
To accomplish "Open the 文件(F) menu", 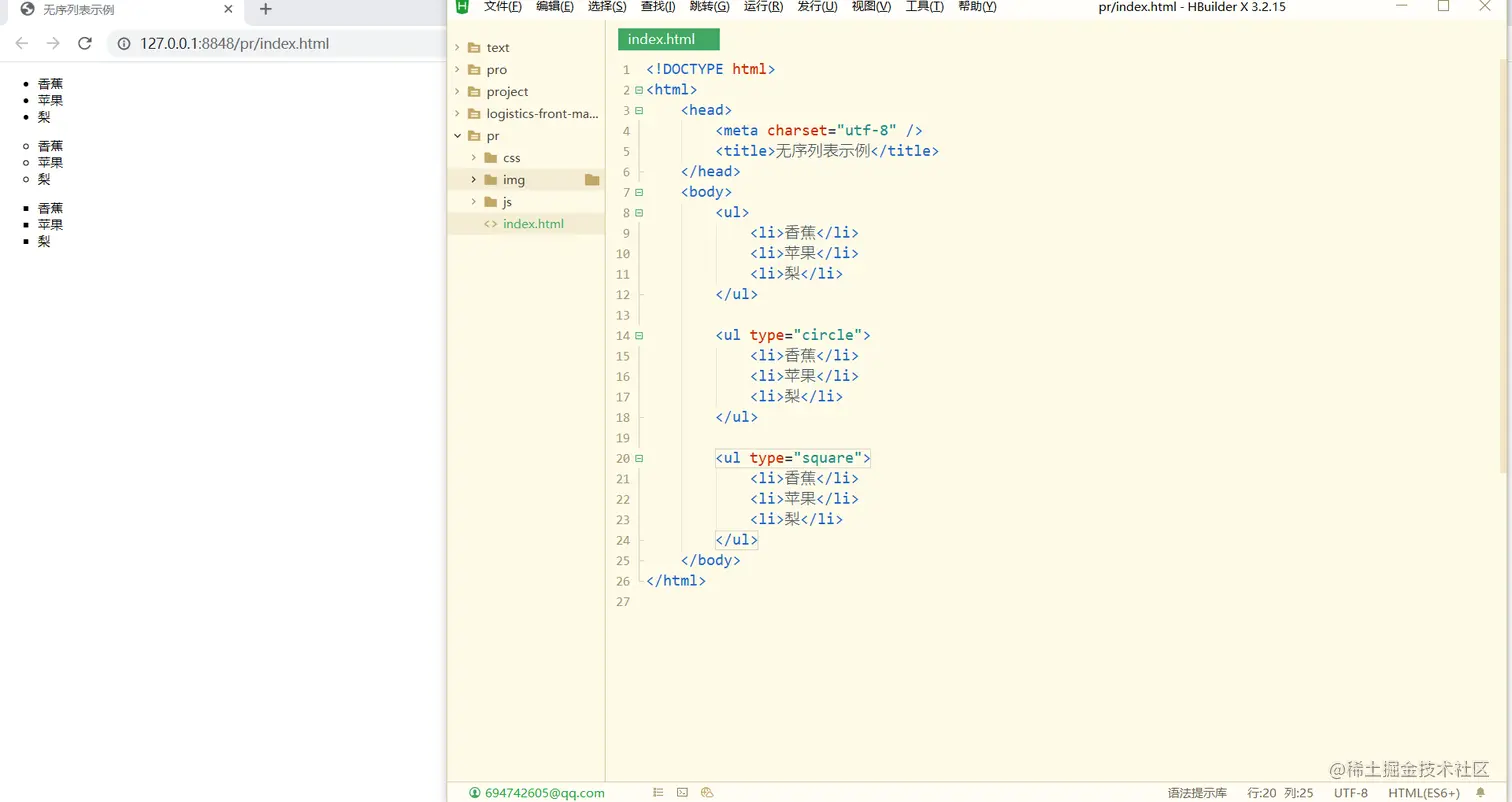I will (502, 7).
